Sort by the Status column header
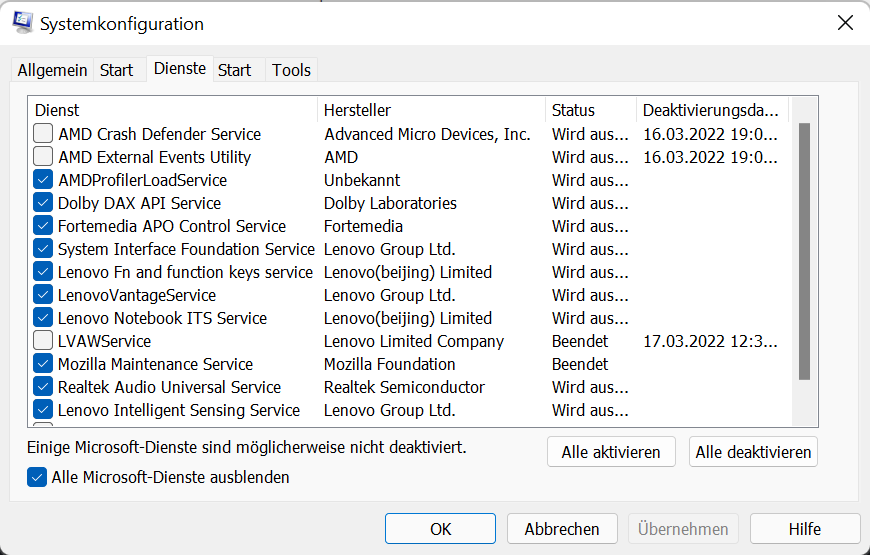 (591, 110)
